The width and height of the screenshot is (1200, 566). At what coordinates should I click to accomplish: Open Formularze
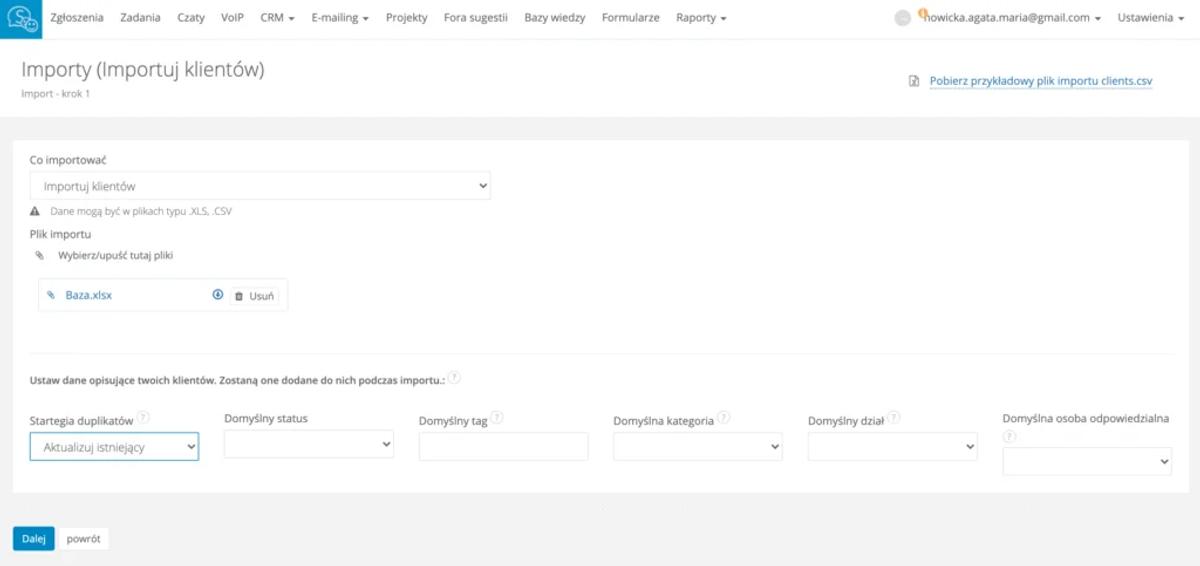click(x=631, y=18)
